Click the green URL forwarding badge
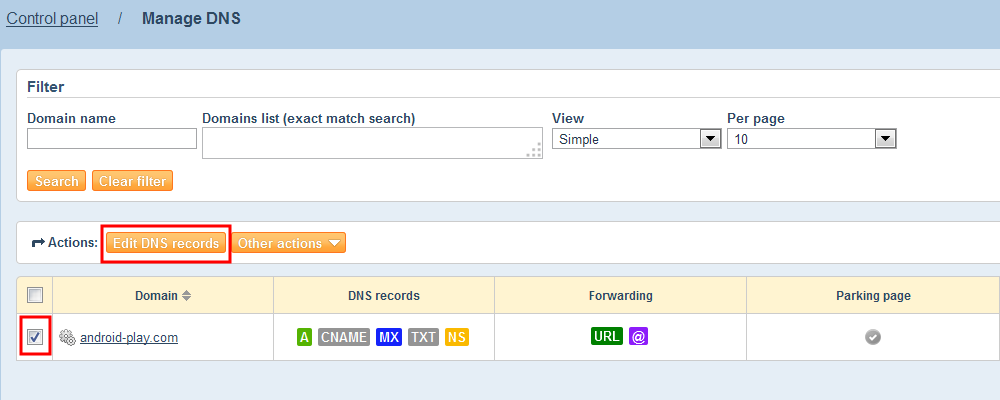Screen dimensions: 1000x400 tap(607, 337)
